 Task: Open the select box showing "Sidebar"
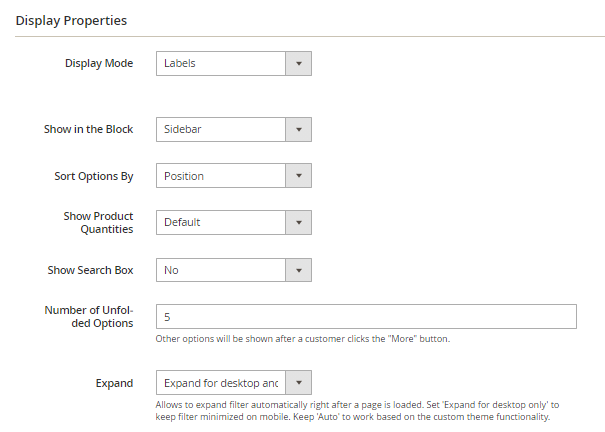coord(222,129)
